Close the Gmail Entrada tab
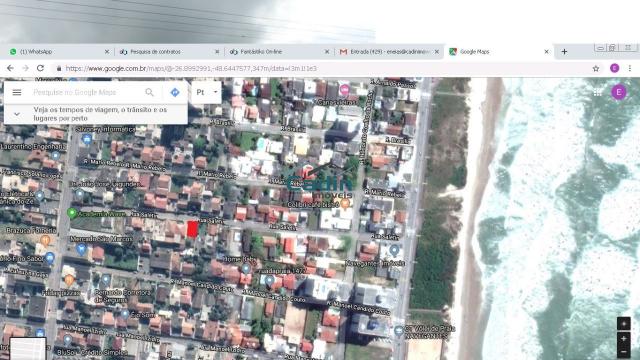This screenshot has height=360, width=640. click(437, 52)
